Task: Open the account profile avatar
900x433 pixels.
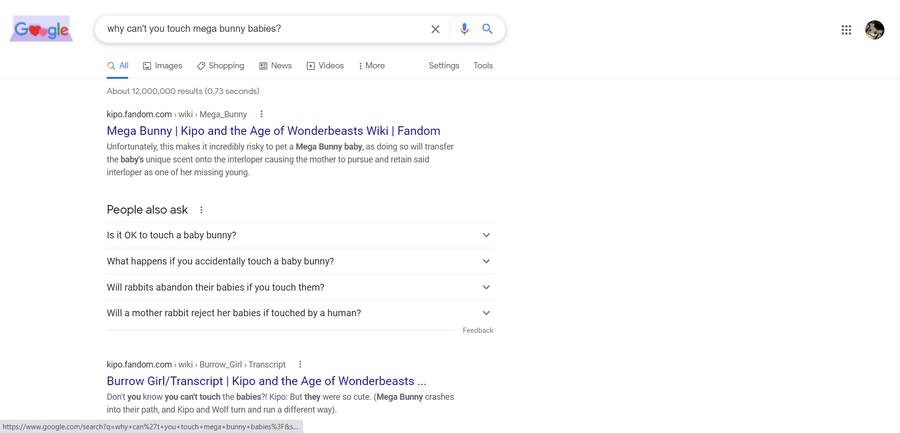Action: pyautogui.click(x=874, y=30)
